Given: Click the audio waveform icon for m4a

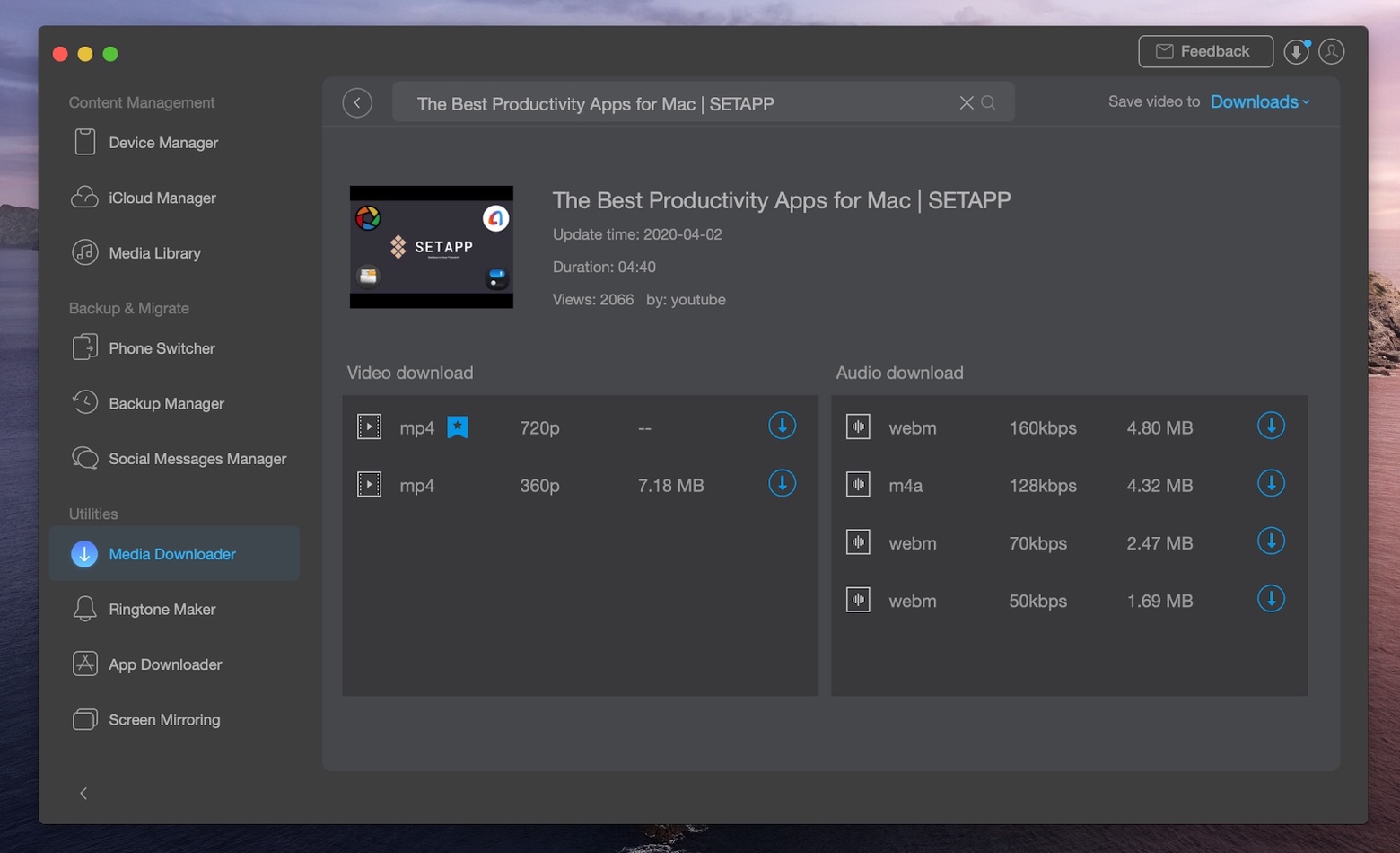Looking at the screenshot, I should 858,484.
